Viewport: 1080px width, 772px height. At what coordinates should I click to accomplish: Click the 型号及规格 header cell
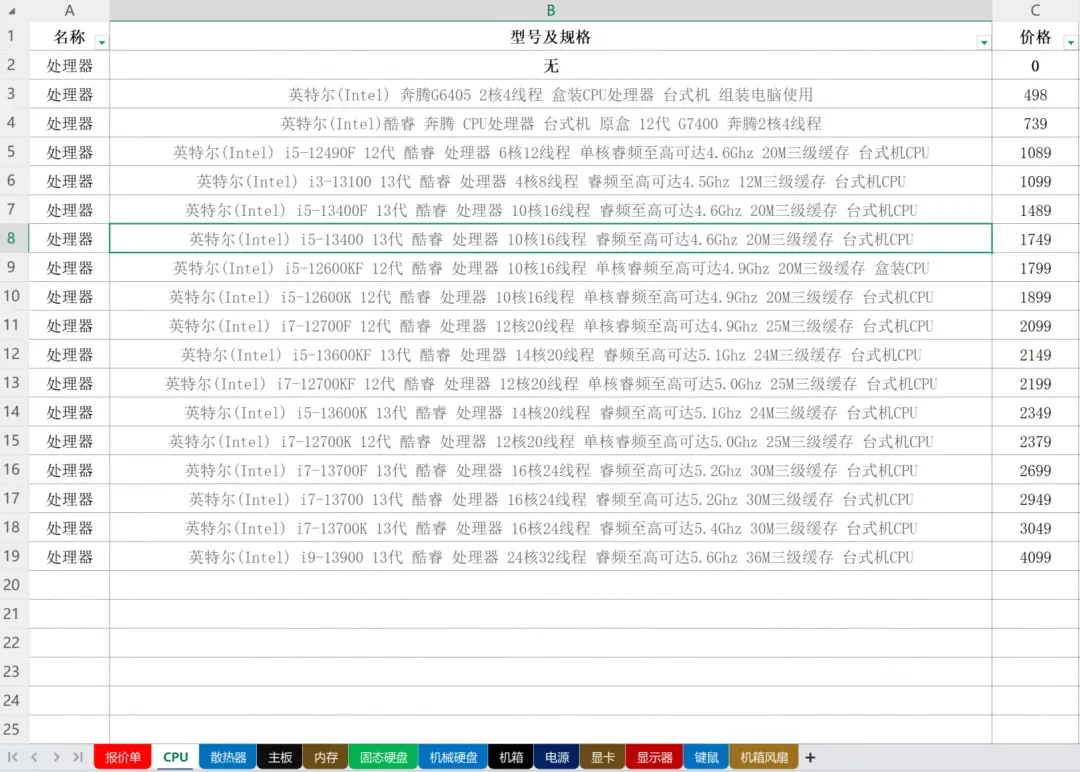point(550,36)
